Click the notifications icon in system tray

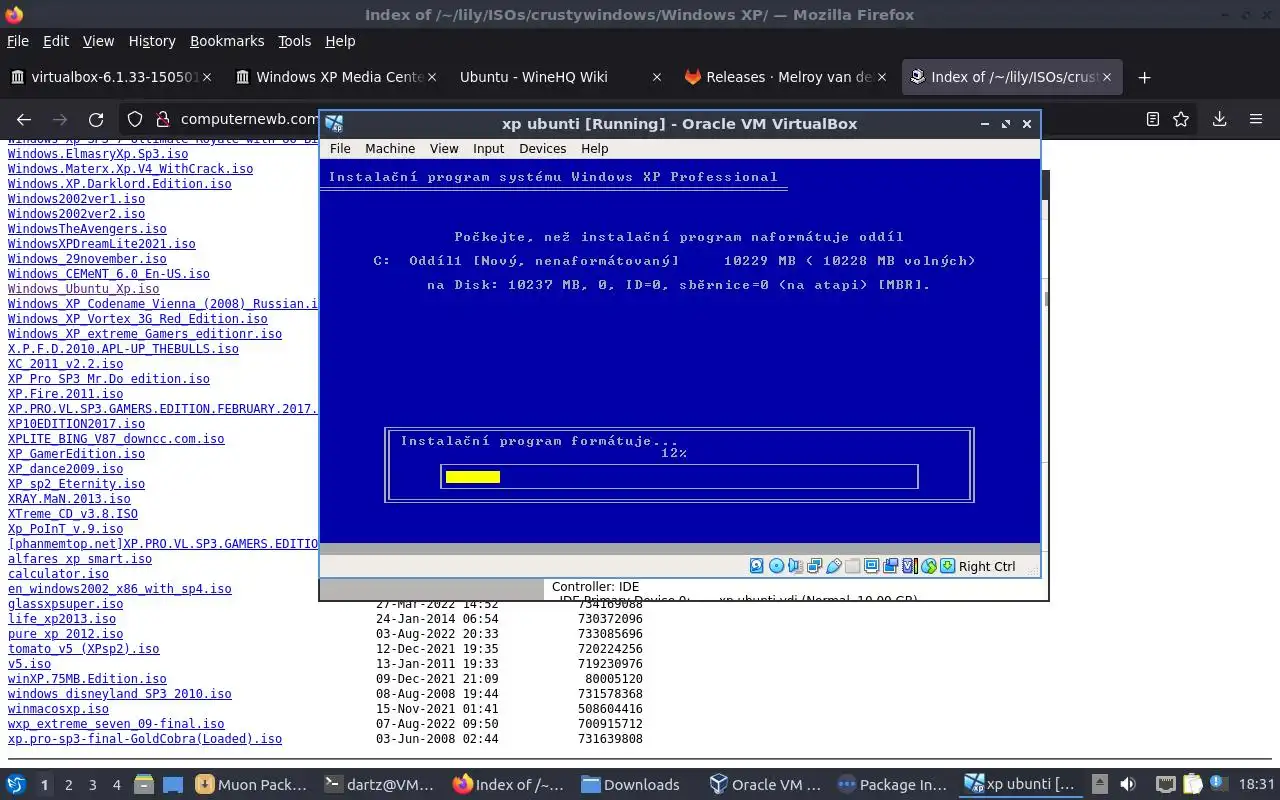pos(1217,784)
